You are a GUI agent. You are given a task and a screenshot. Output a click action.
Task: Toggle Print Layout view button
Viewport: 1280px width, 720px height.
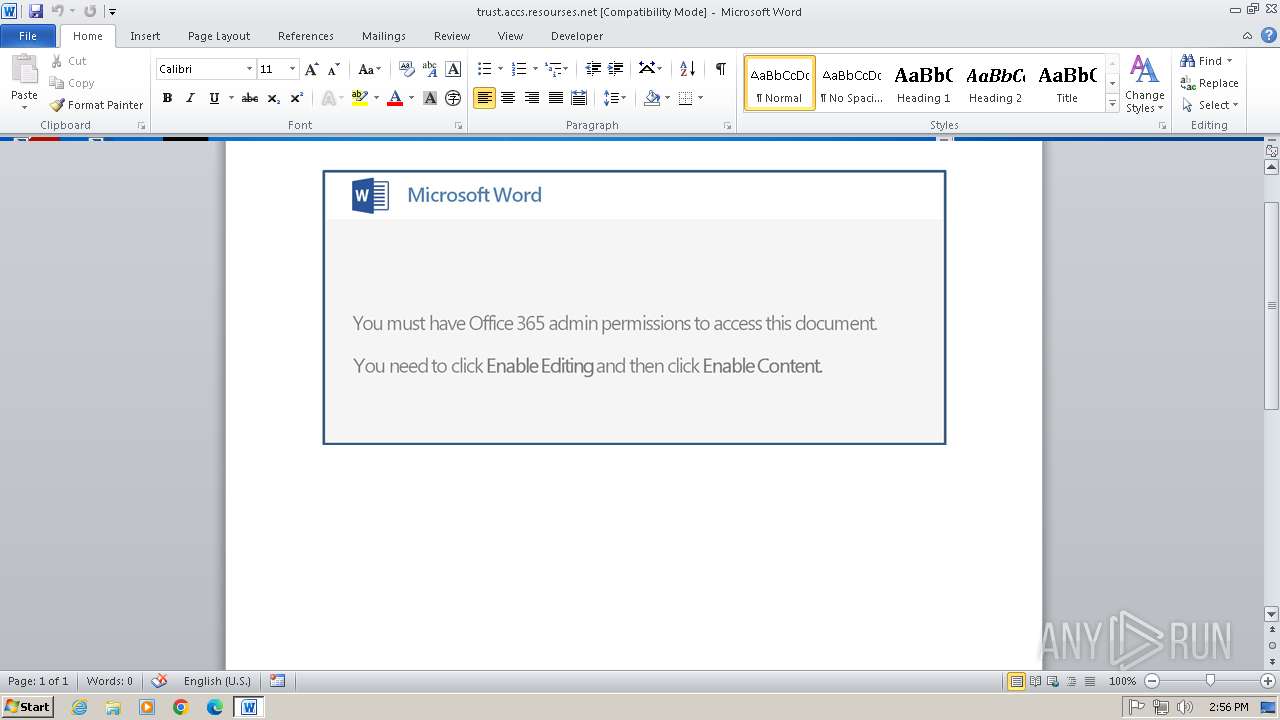[1016, 681]
